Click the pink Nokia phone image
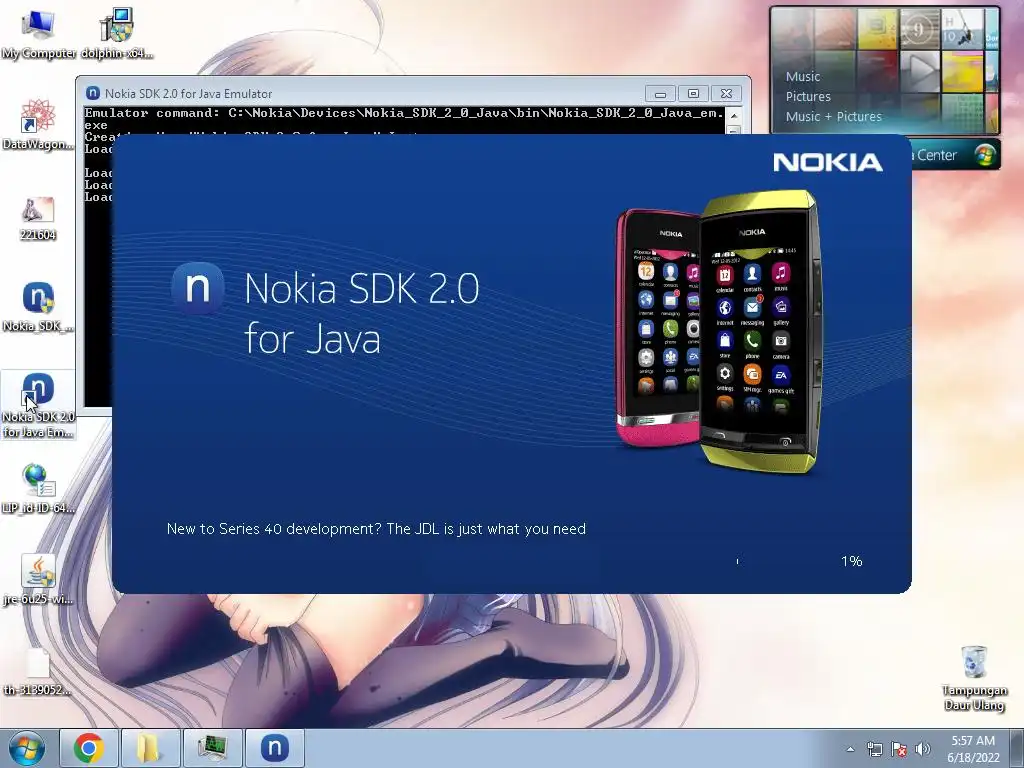The width and height of the screenshot is (1024, 768). 658,328
